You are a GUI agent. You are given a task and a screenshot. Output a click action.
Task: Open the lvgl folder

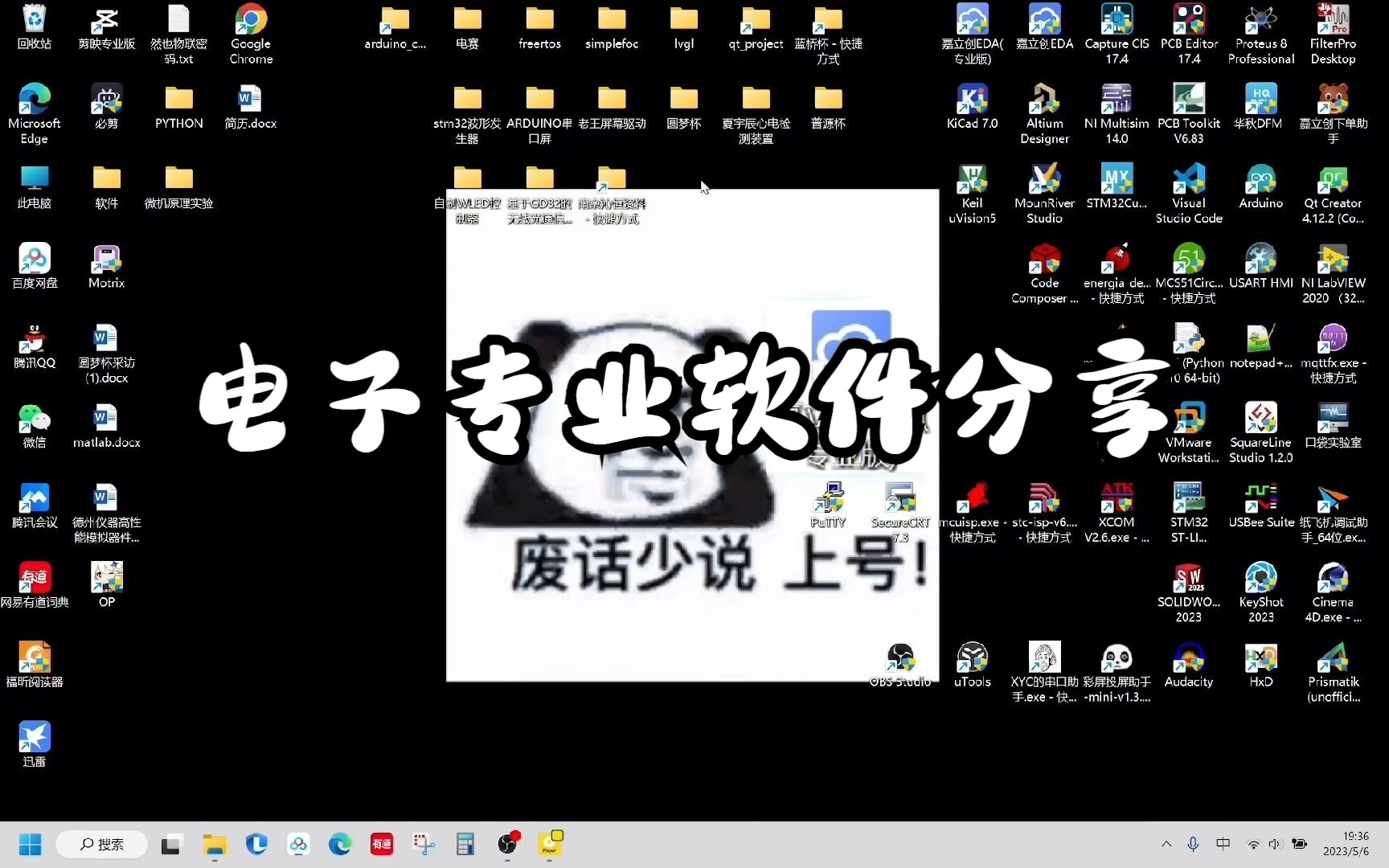[684, 27]
